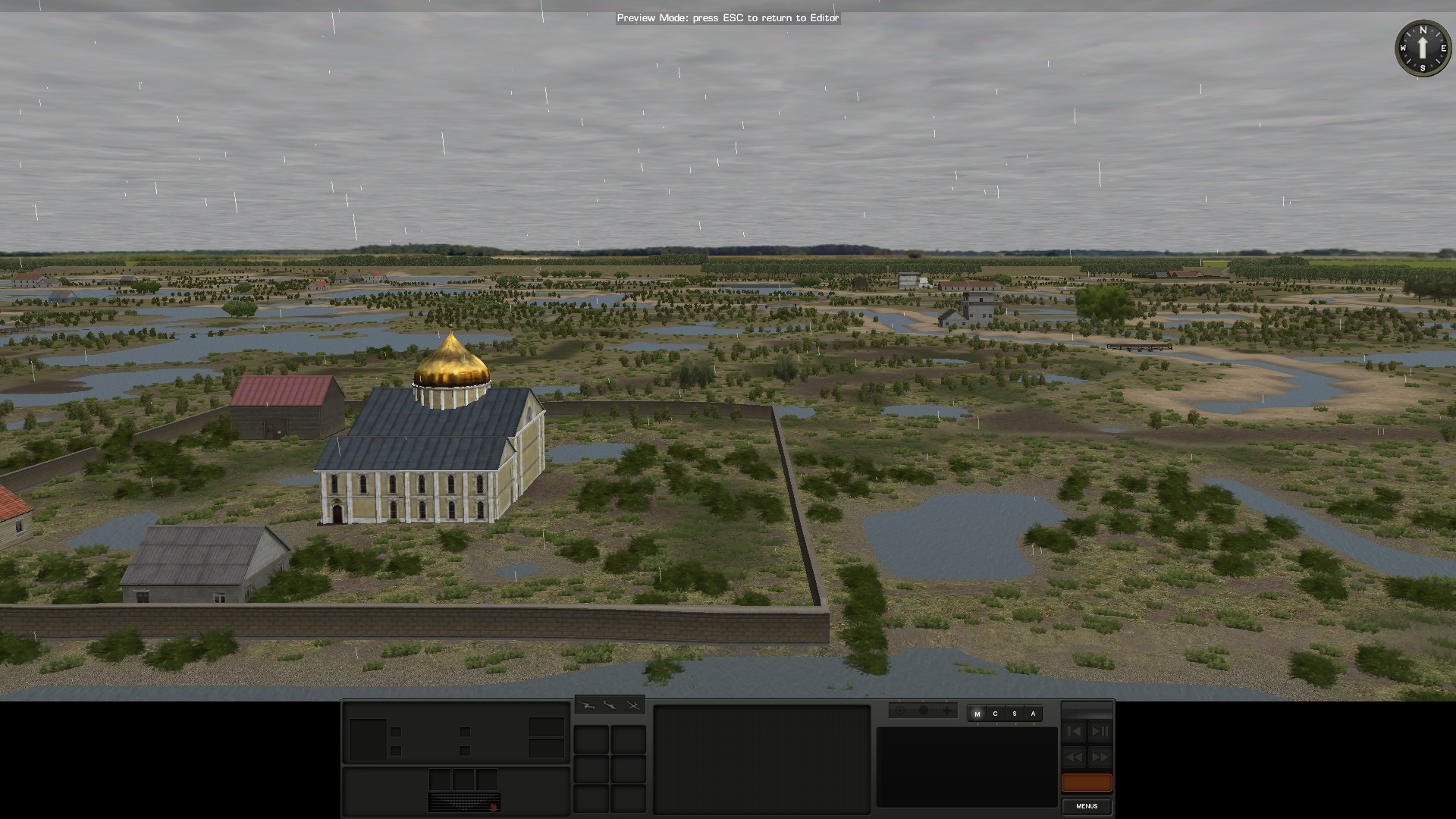Screen dimensions: 1456x819
Task: Click the black command list panel under M C S A
Action: point(967,767)
